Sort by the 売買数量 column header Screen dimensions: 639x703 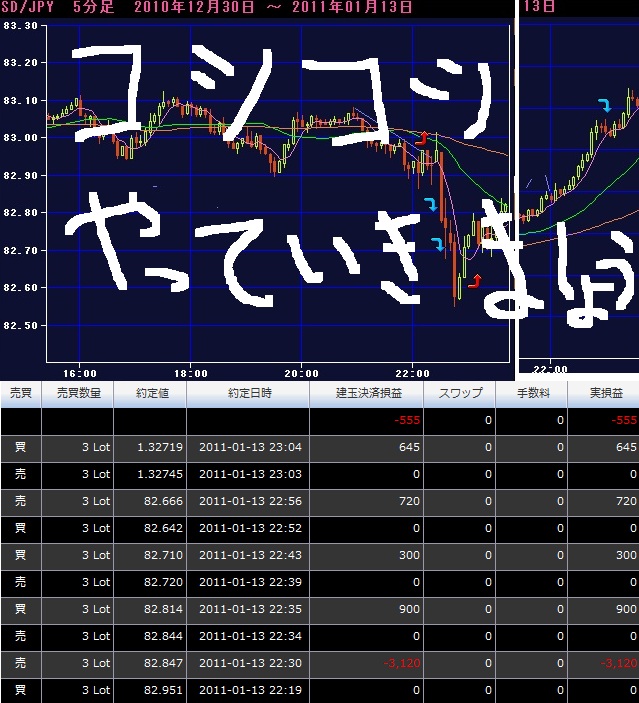[x=78, y=394]
